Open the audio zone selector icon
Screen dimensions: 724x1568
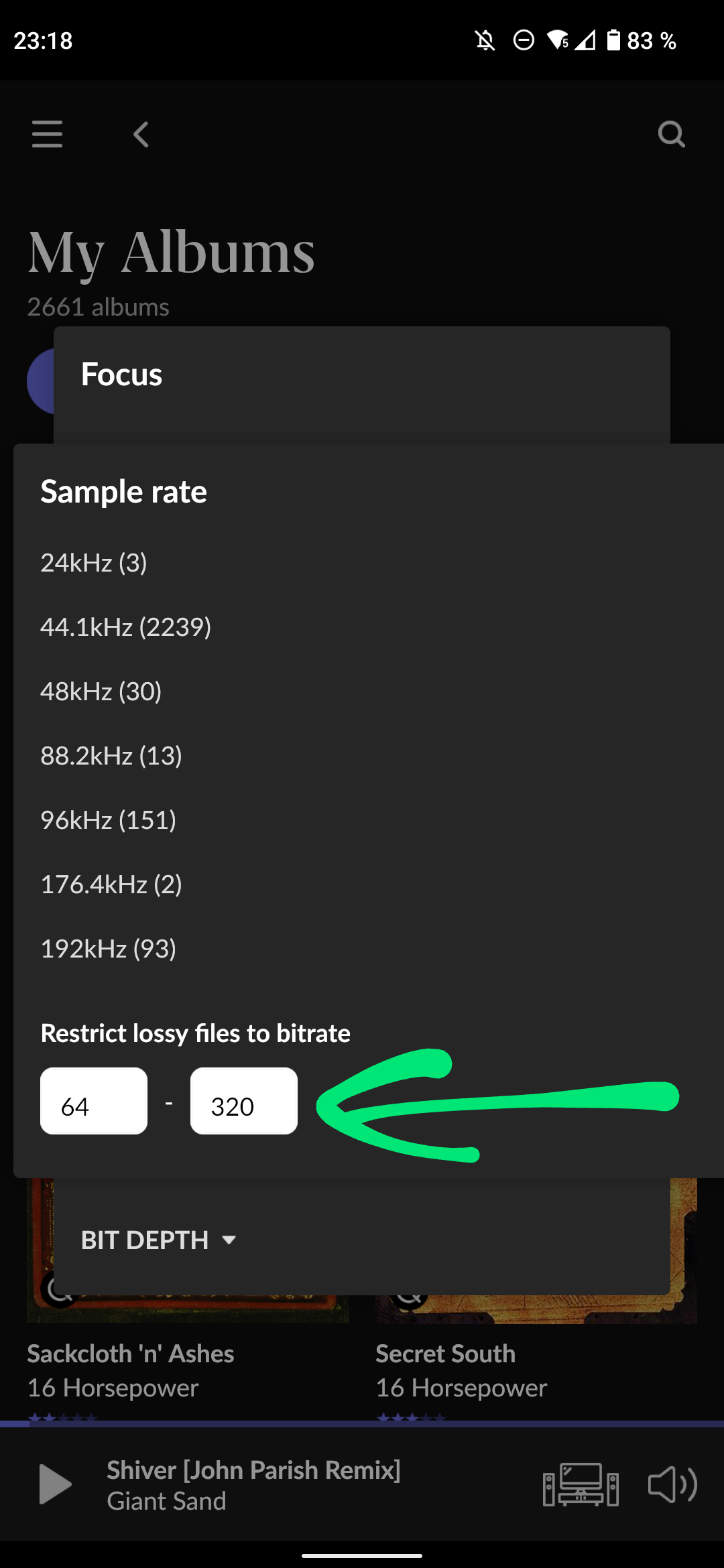(581, 1484)
